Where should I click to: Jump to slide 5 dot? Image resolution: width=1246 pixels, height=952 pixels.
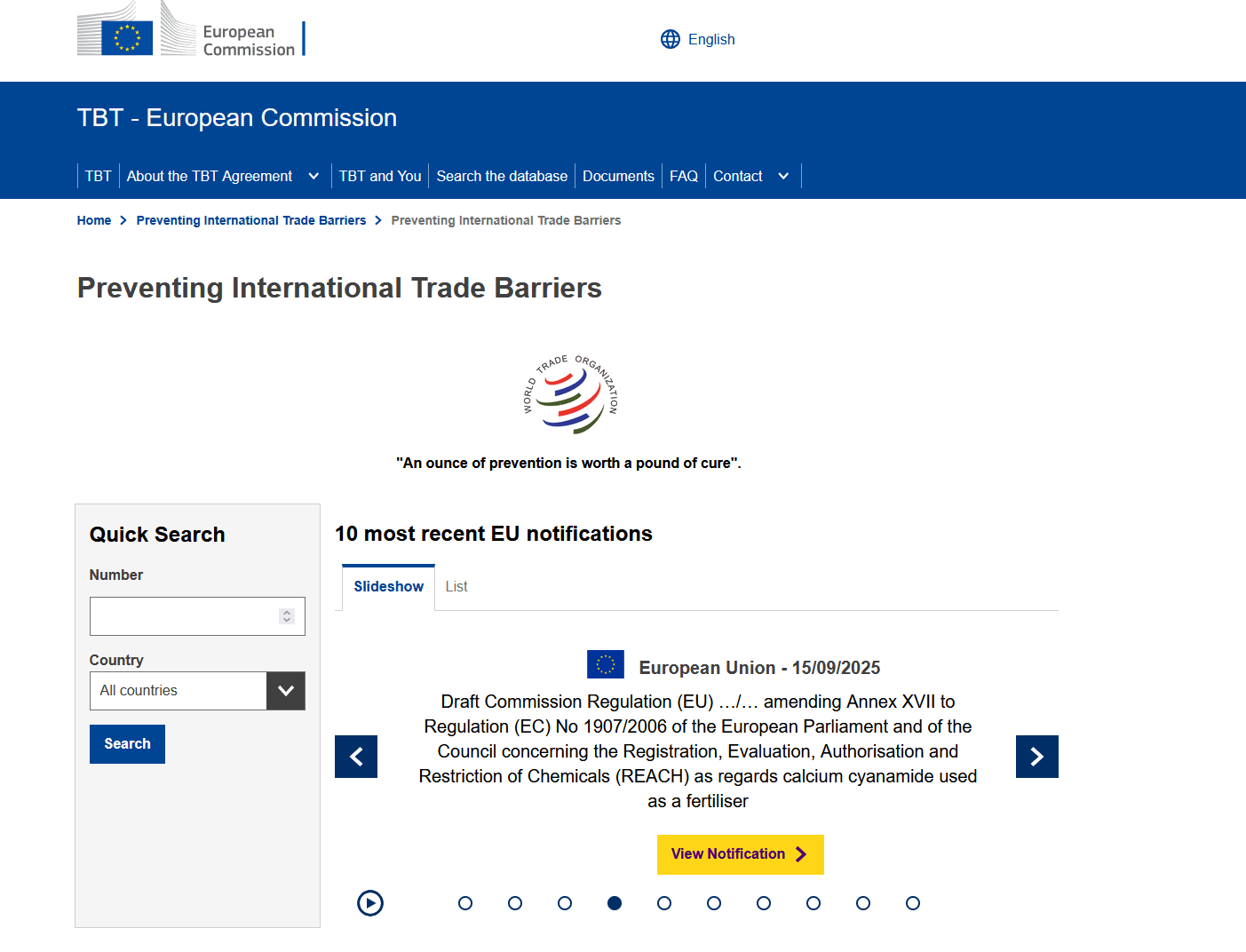[x=664, y=903]
